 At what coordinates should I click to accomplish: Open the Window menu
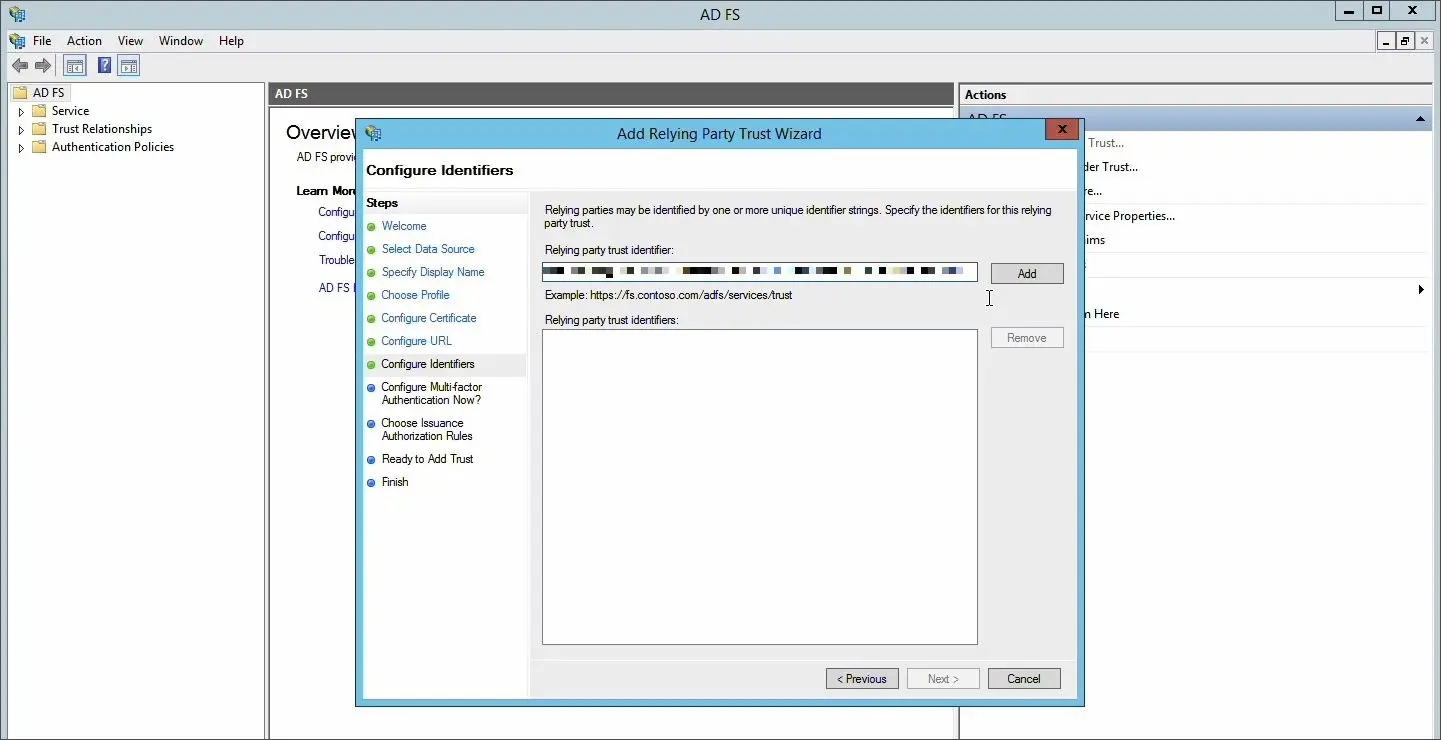pos(181,41)
